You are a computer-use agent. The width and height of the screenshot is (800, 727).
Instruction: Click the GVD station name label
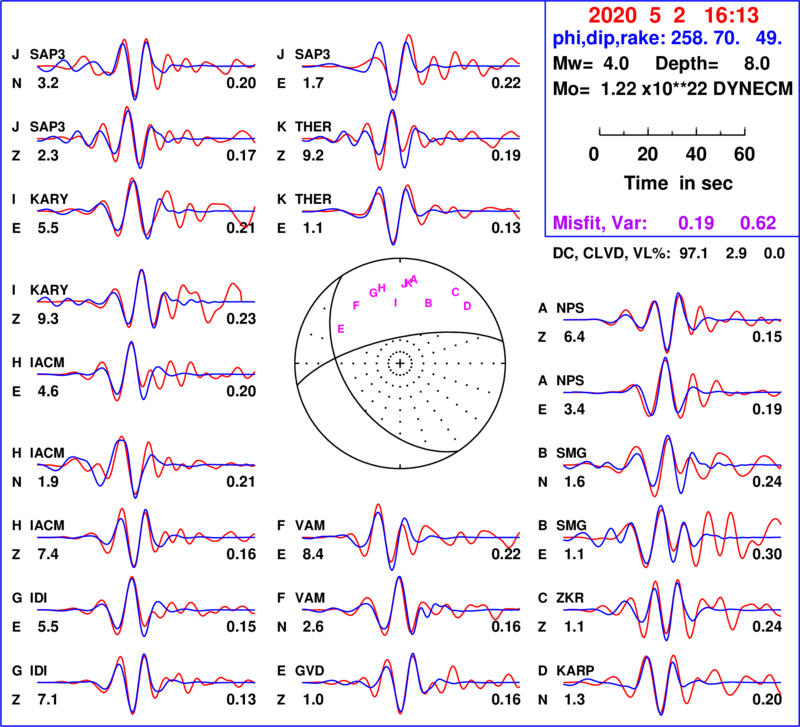tap(310, 670)
